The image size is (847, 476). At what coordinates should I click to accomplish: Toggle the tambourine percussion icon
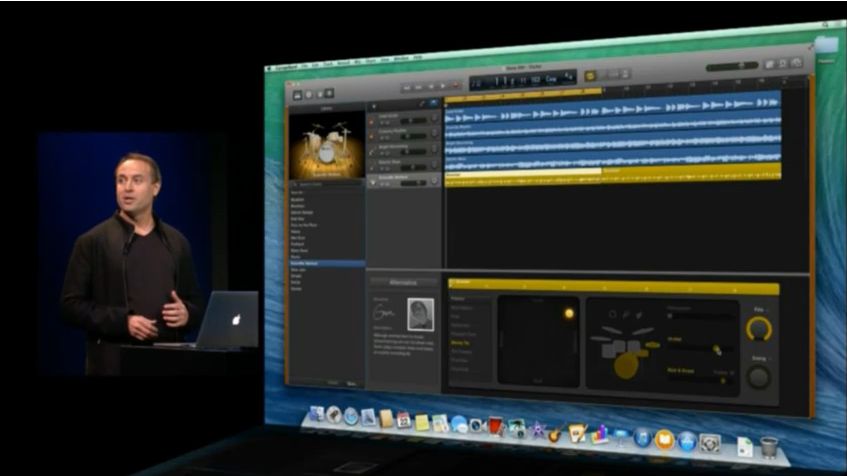click(612, 314)
